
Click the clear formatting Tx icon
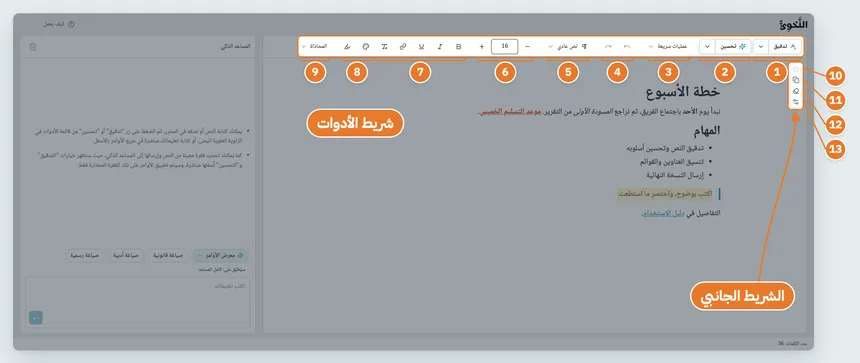(384, 47)
